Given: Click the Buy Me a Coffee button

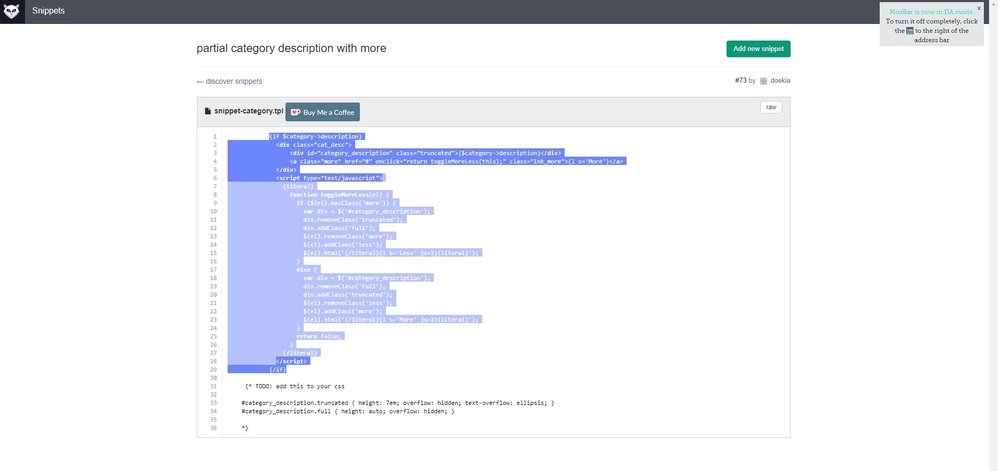Looking at the screenshot, I should click(x=323, y=112).
